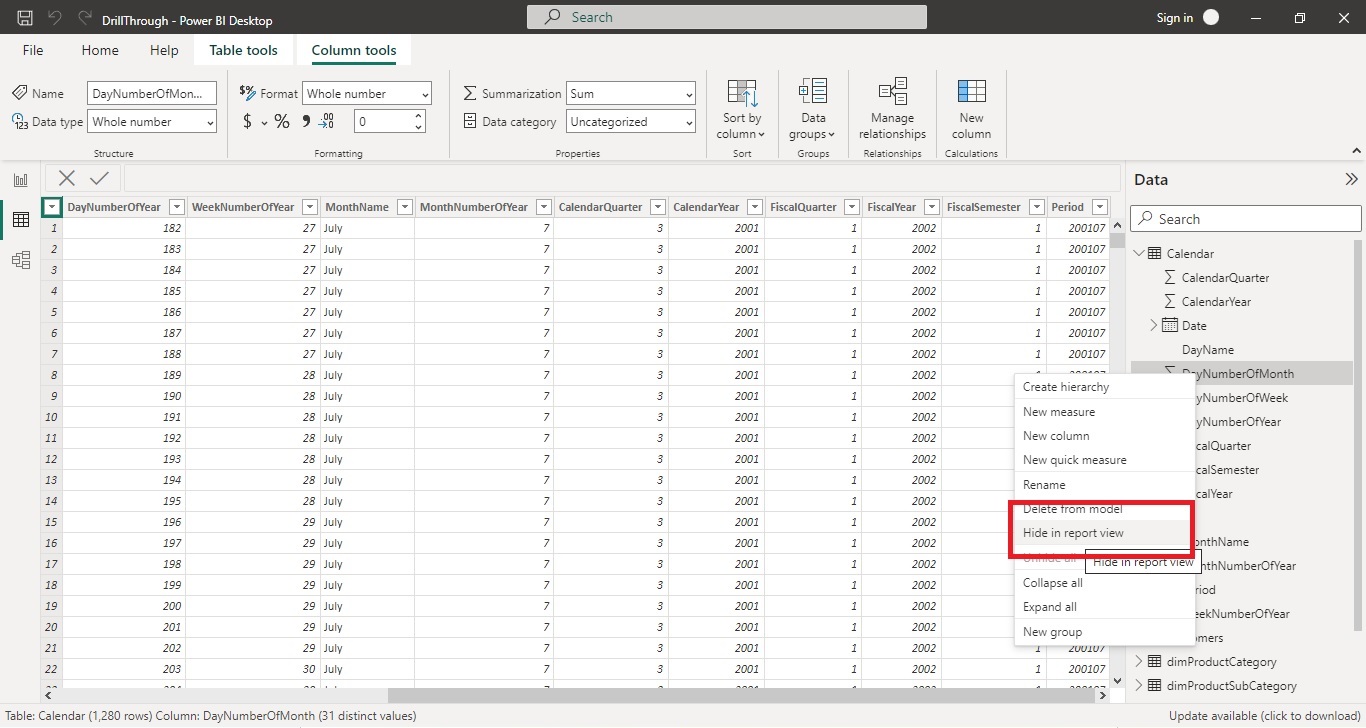This screenshot has width=1366, height=728.
Task: Switch to the Table tools tab
Action: tap(243, 49)
